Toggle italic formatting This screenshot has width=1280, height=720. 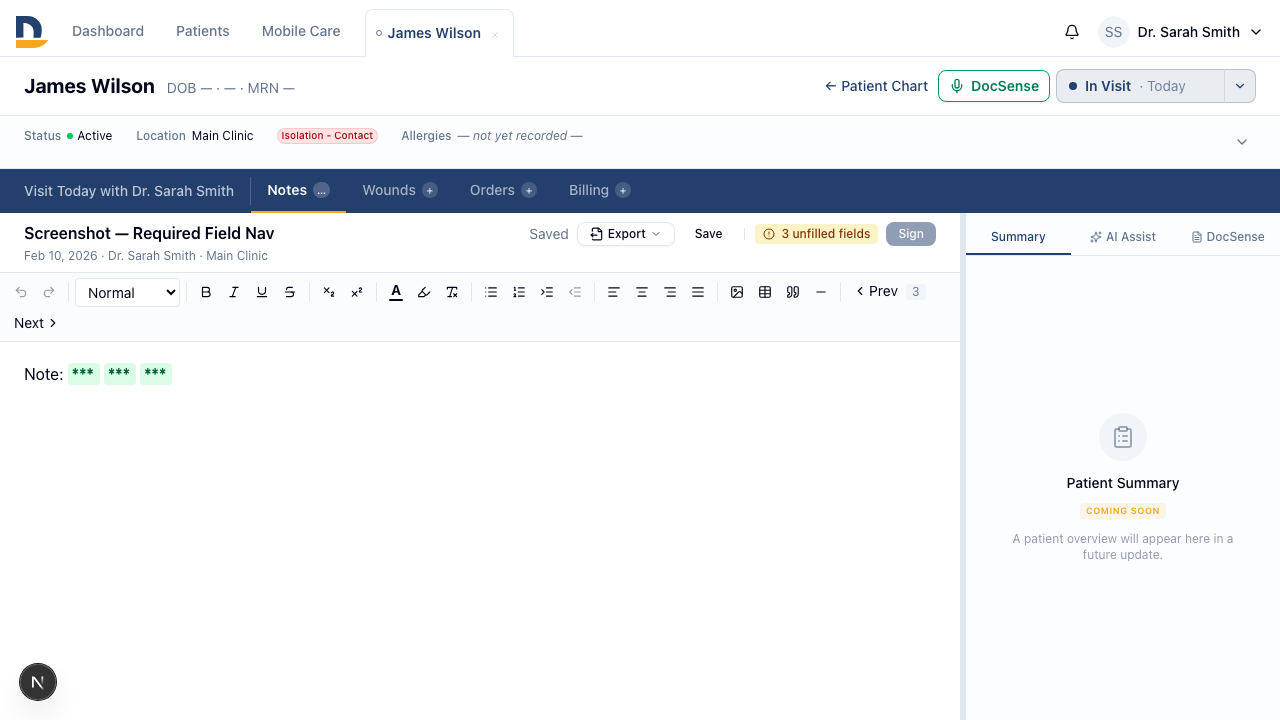click(234, 292)
